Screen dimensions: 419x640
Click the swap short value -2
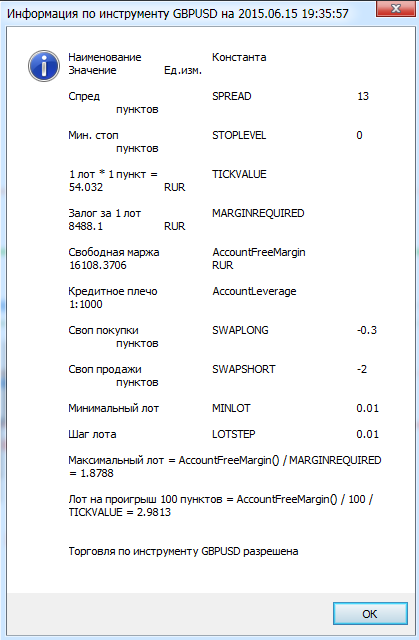362,369
